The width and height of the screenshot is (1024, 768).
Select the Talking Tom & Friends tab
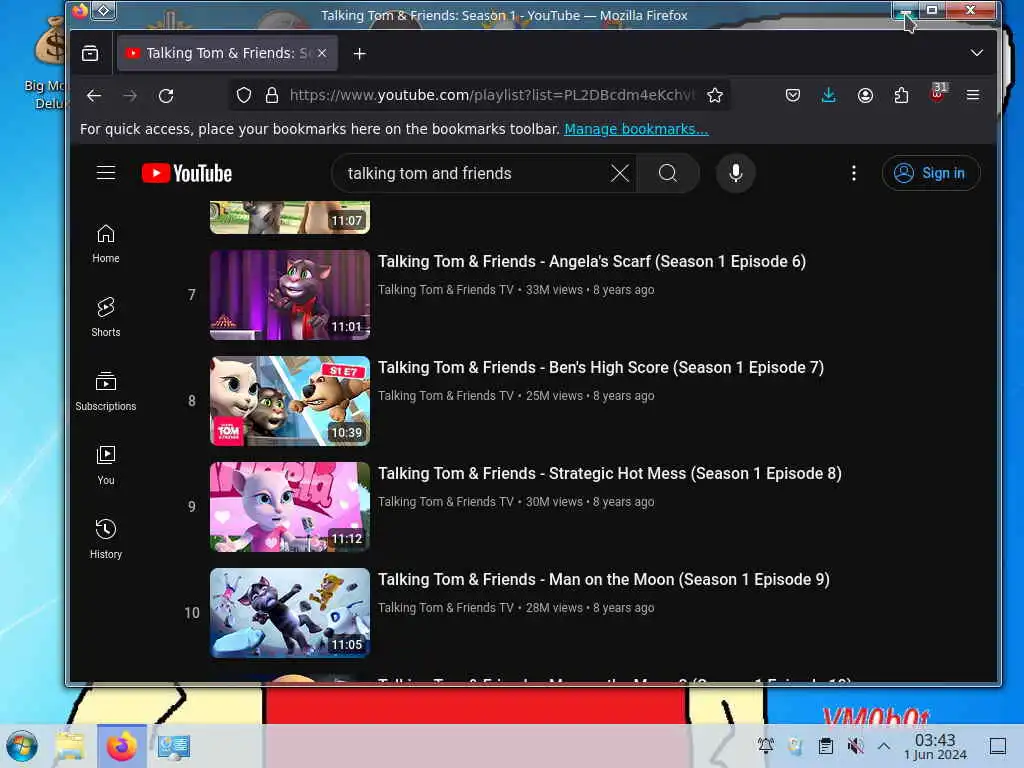click(227, 53)
